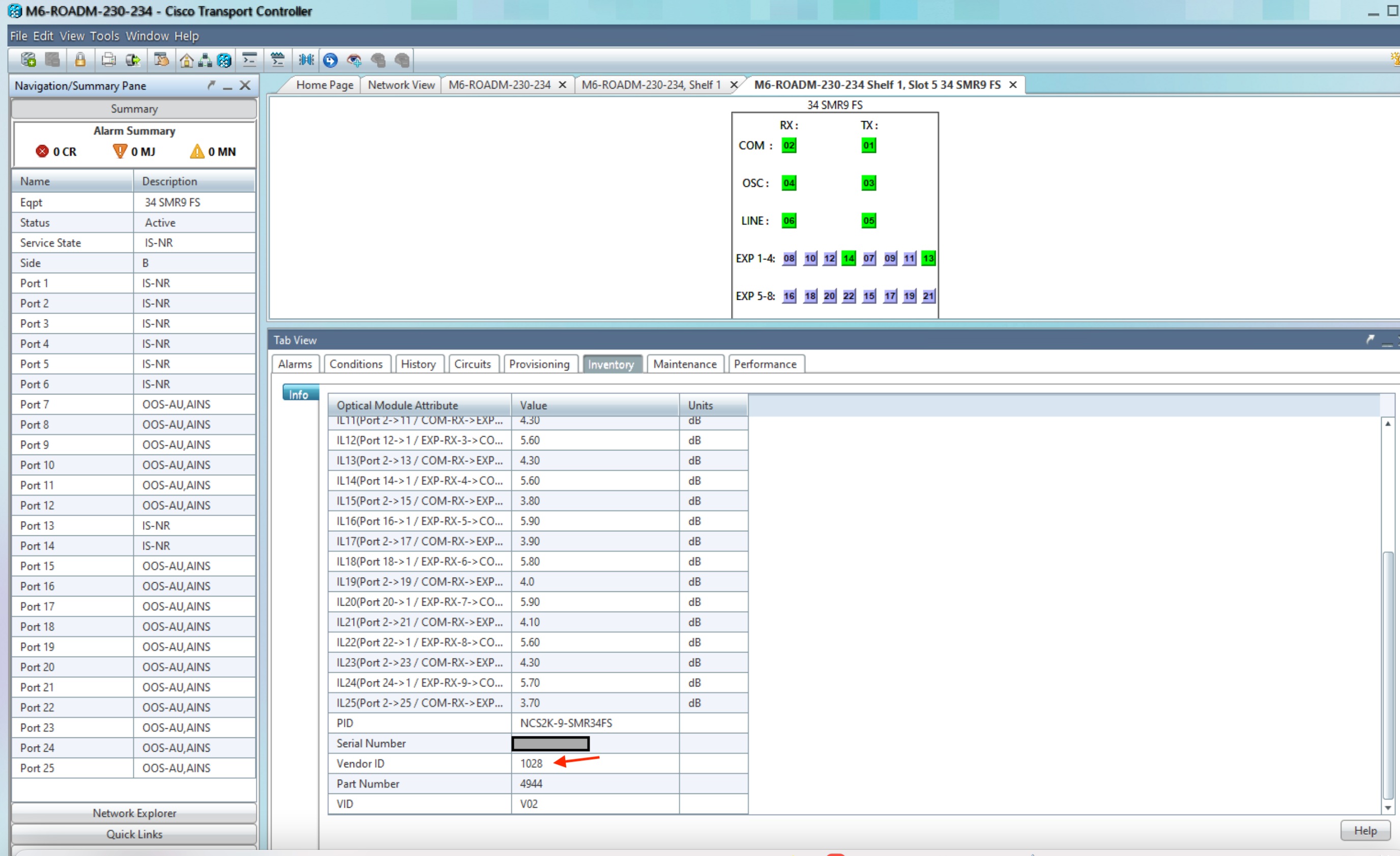
Task: Click the Help button
Action: (1365, 831)
